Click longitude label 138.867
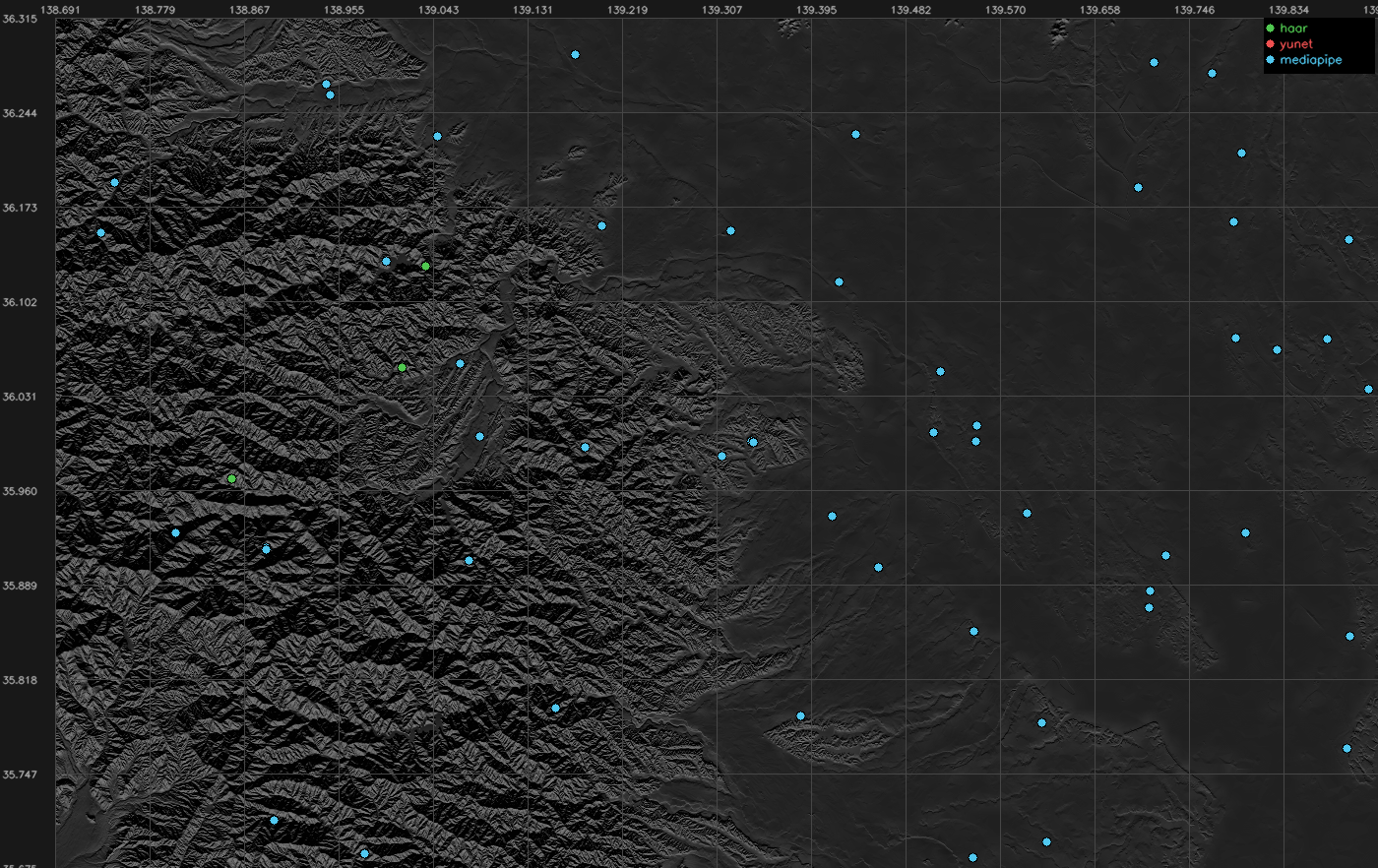Viewport: 1378px width, 868px height. click(x=249, y=10)
